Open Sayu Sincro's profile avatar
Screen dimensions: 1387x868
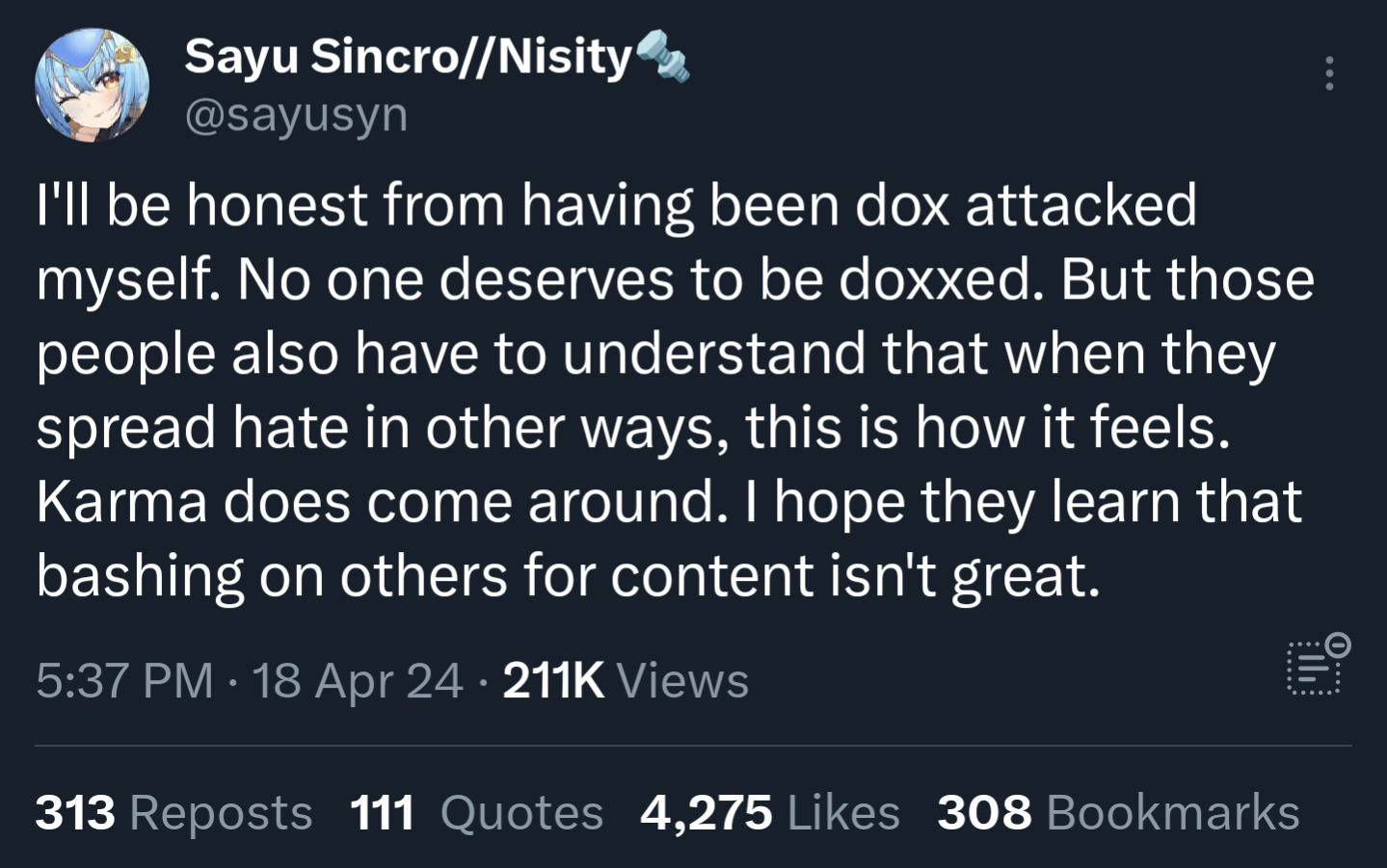(x=93, y=85)
